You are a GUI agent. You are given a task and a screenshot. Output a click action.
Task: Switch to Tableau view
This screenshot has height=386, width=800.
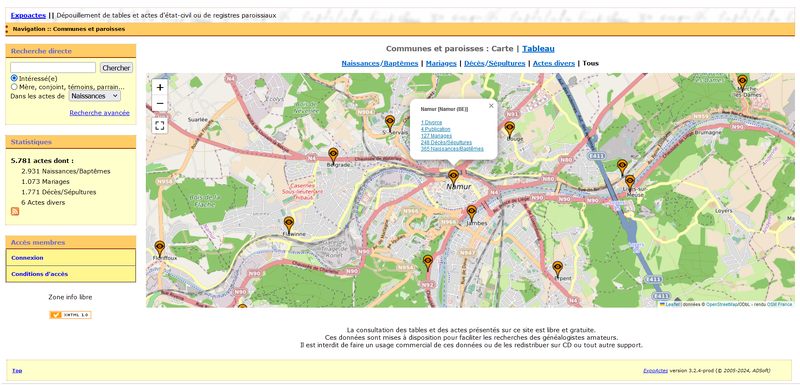[538, 49]
